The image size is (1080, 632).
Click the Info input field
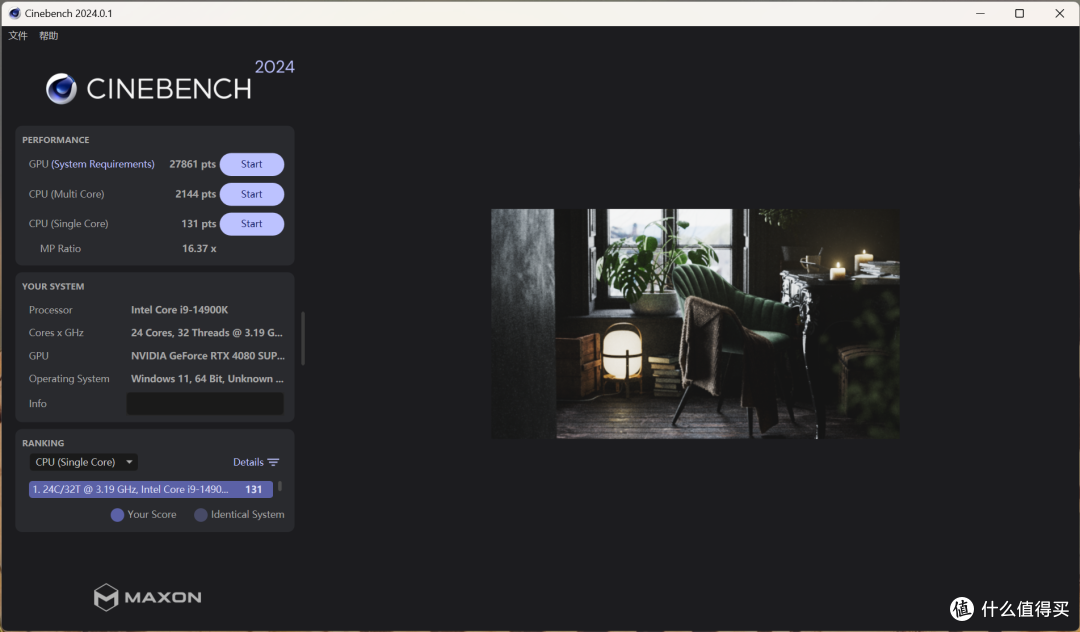[205, 403]
